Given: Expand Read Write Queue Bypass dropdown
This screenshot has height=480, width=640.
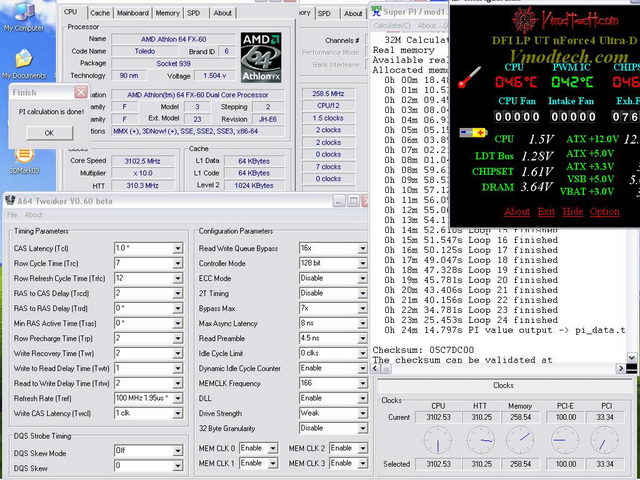Looking at the screenshot, I should pos(362,248).
